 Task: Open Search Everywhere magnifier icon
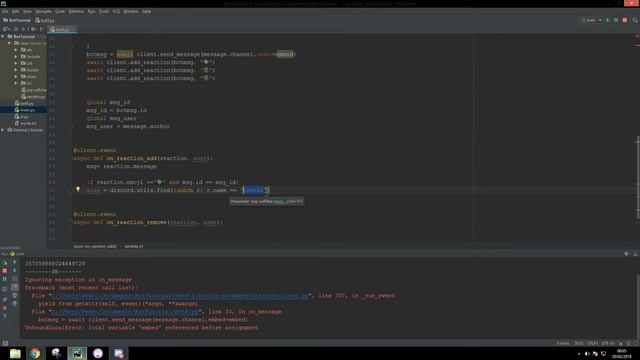pyautogui.click(x=635, y=20)
